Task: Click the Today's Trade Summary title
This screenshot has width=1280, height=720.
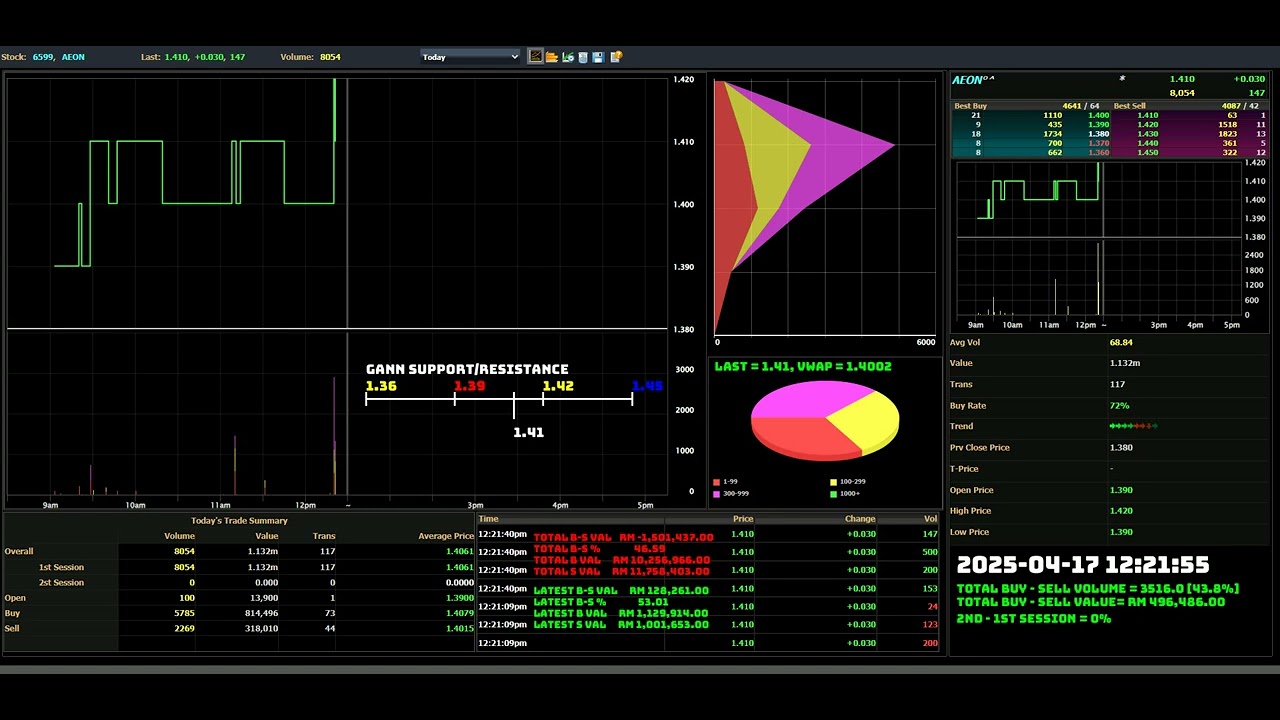Action: point(239,521)
